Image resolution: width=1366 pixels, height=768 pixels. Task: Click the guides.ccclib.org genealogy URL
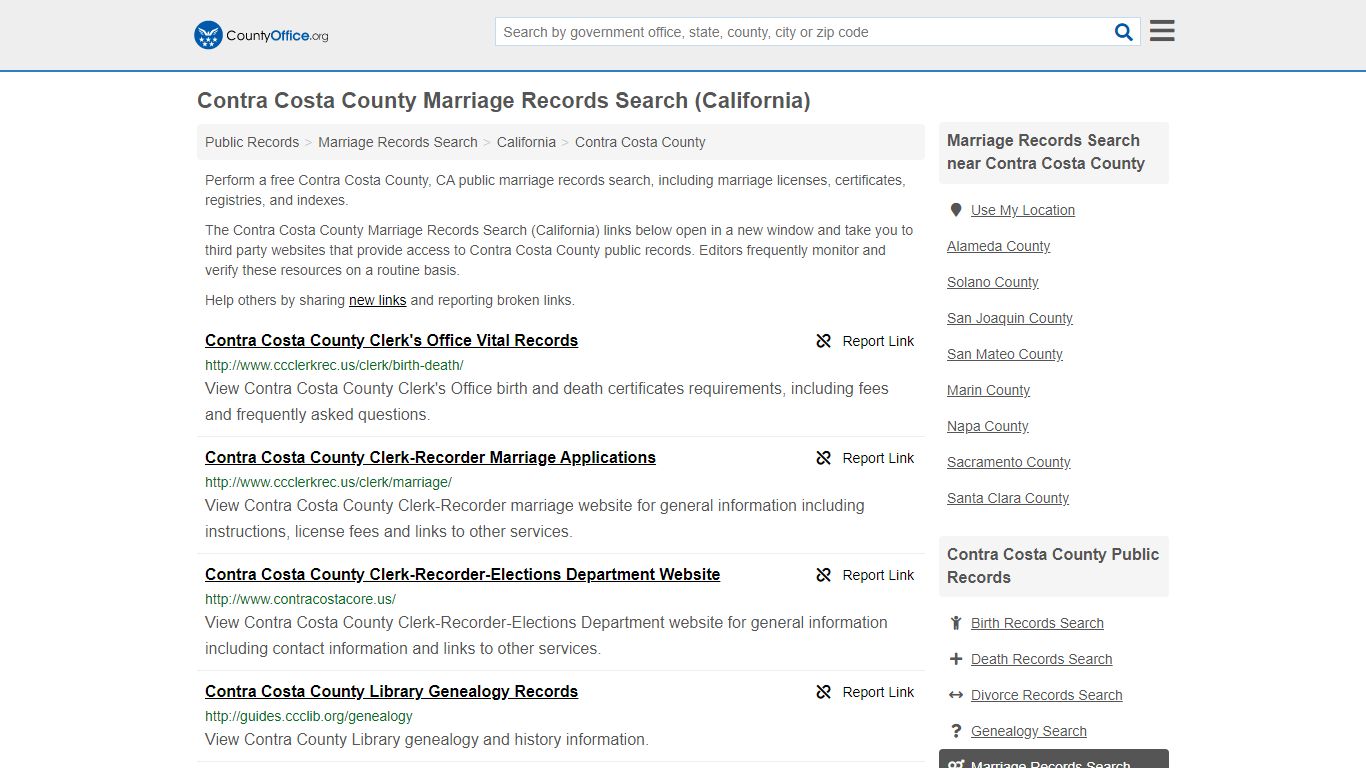[308, 716]
